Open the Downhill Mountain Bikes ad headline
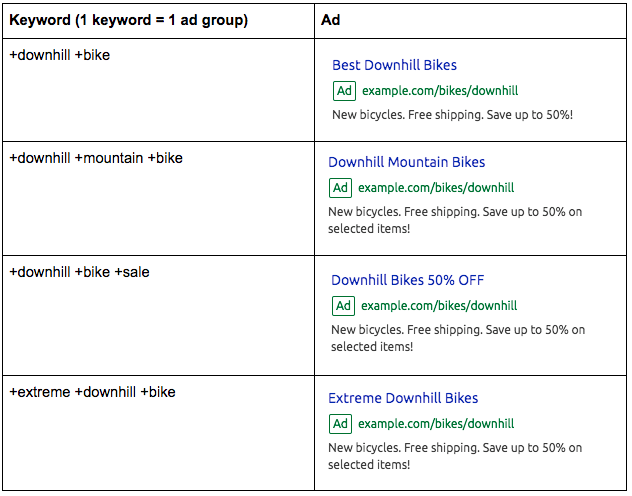The height and width of the screenshot is (496, 632). (x=406, y=162)
